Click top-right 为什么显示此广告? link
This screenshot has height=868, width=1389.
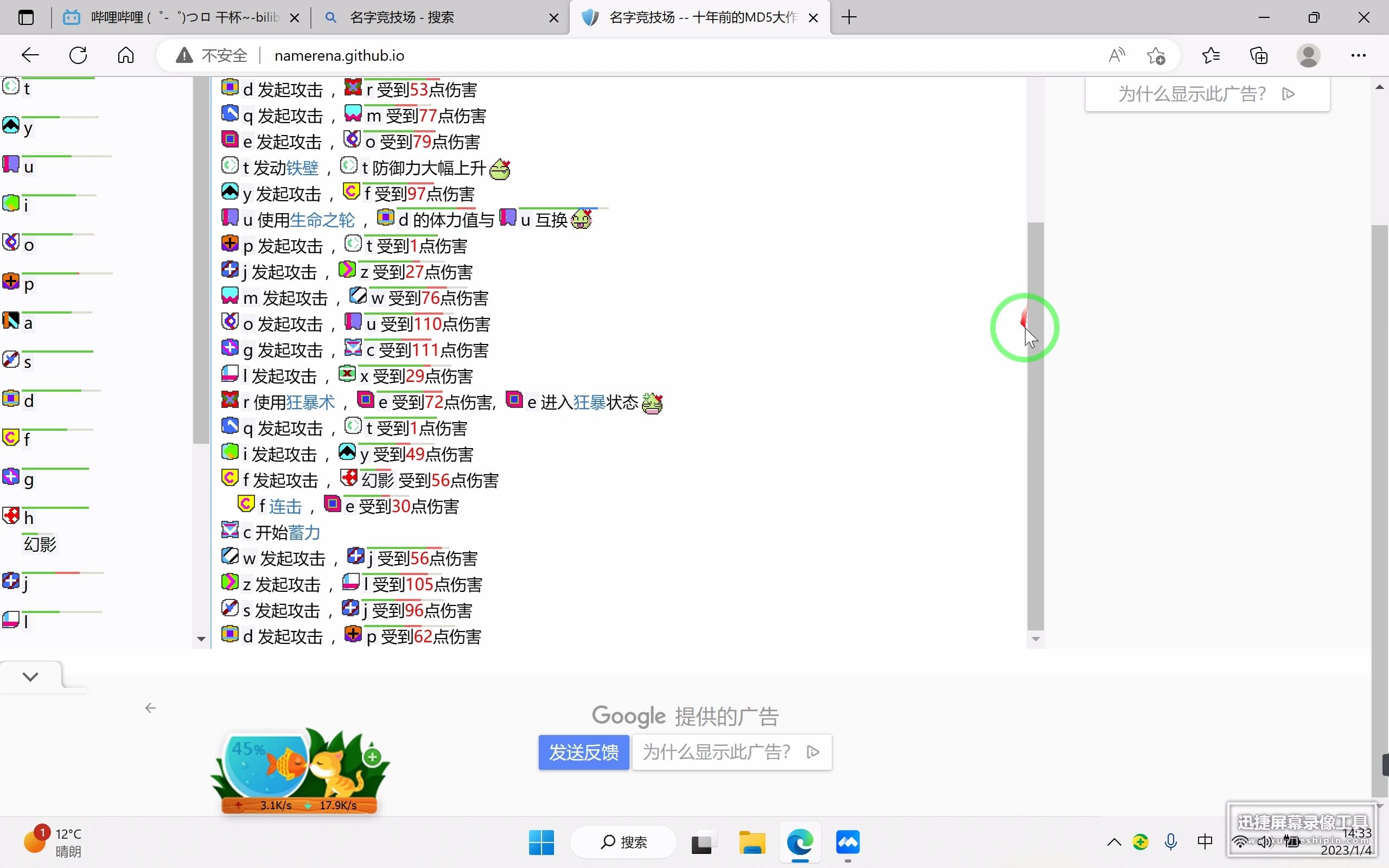(x=1207, y=93)
